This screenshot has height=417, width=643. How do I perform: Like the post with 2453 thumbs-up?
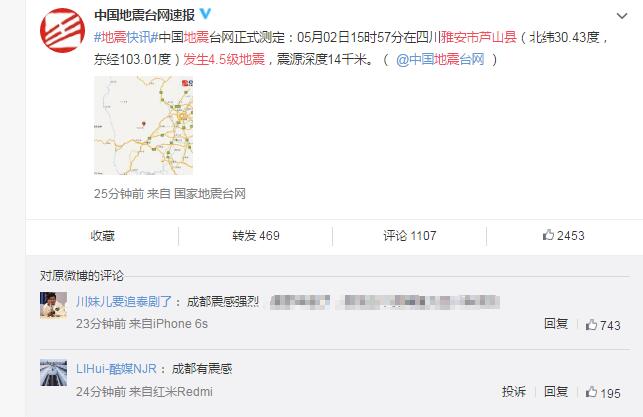pyautogui.click(x=563, y=236)
